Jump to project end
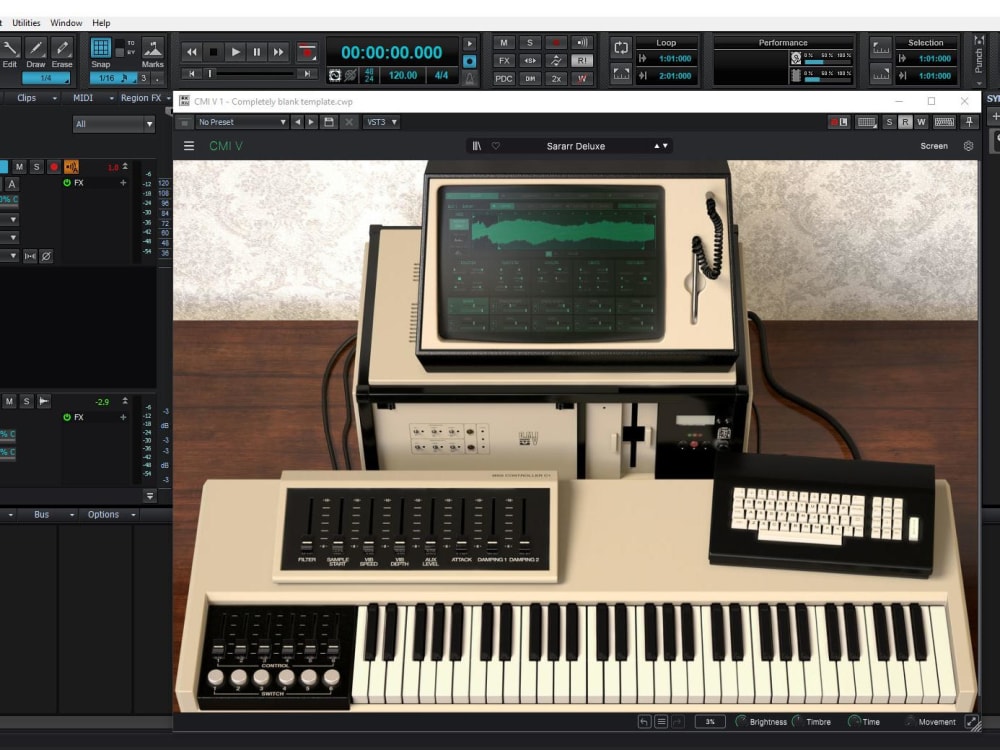Viewport: 1000px width, 750px height. tap(307, 74)
